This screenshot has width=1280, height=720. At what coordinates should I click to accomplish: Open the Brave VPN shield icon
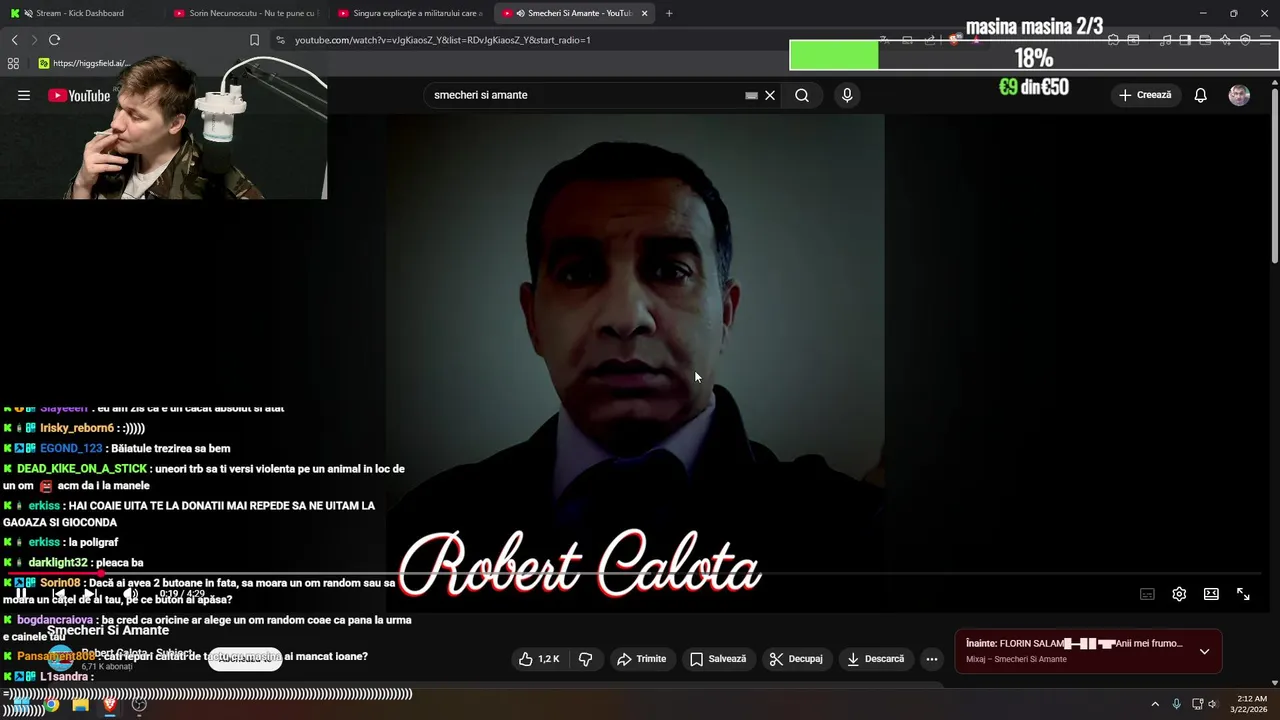(1245, 40)
